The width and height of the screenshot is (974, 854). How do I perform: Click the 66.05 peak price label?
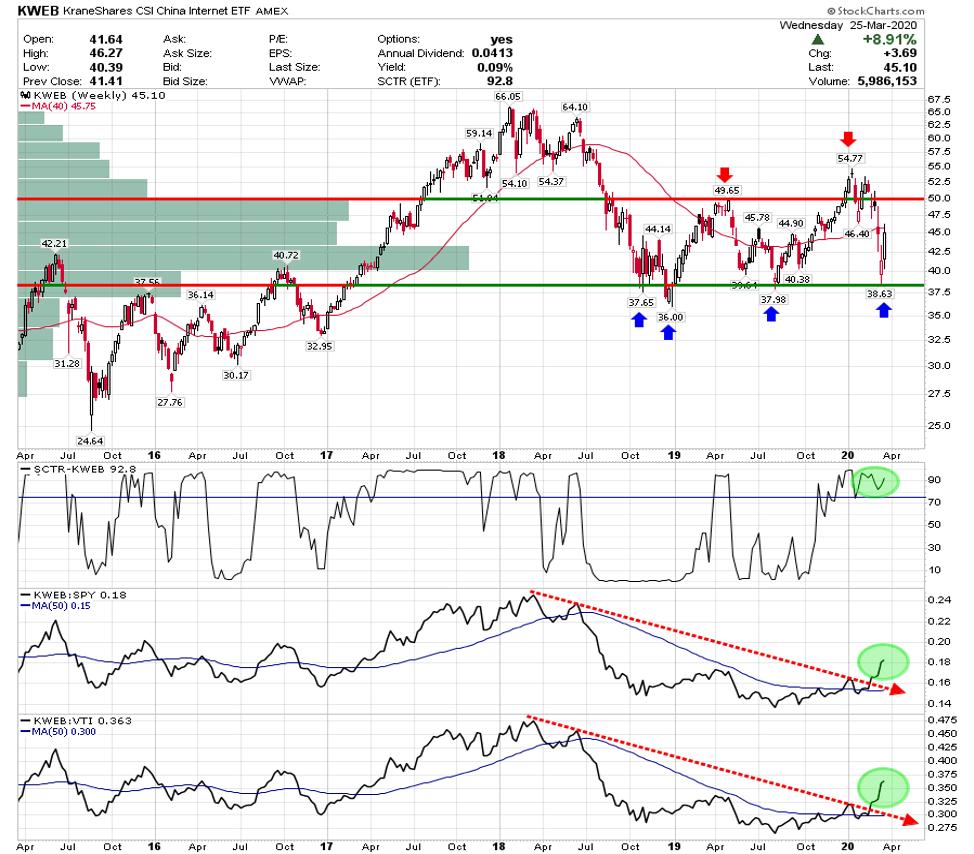click(508, 97)
